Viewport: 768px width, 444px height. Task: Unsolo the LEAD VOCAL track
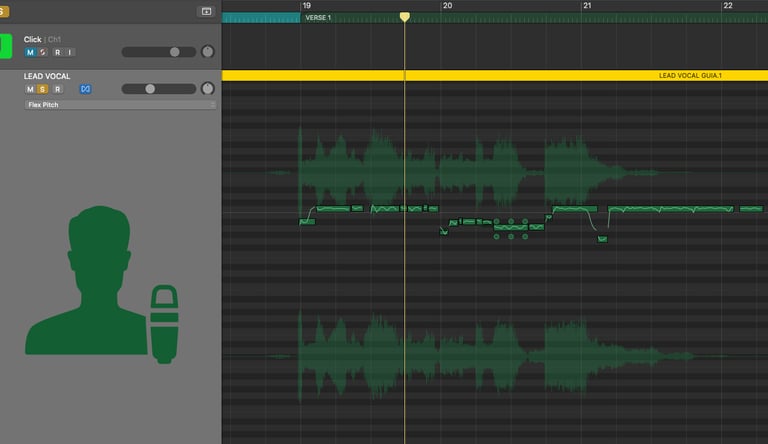click(43, 89)
